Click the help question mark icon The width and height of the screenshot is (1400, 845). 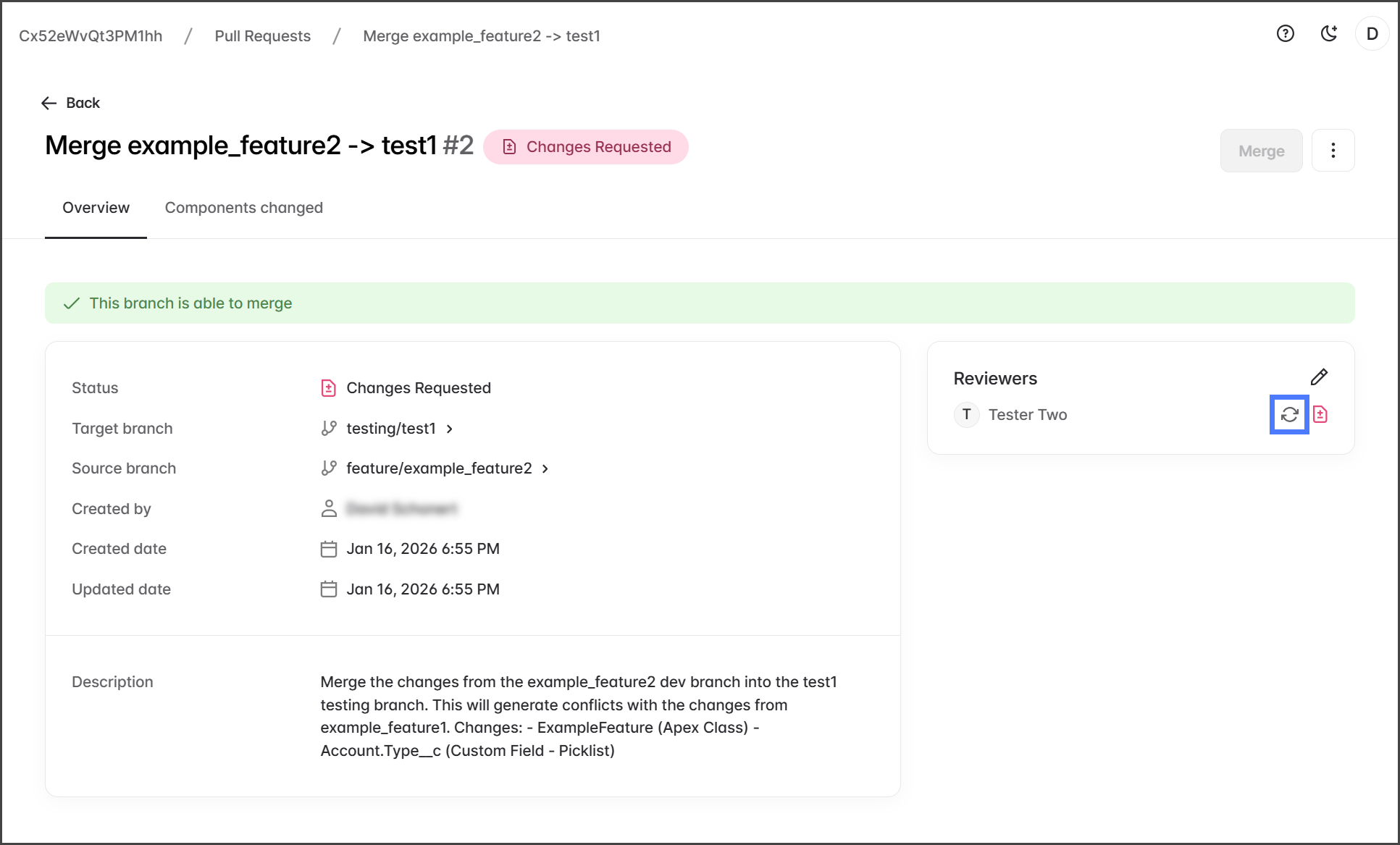[1285, 34]
